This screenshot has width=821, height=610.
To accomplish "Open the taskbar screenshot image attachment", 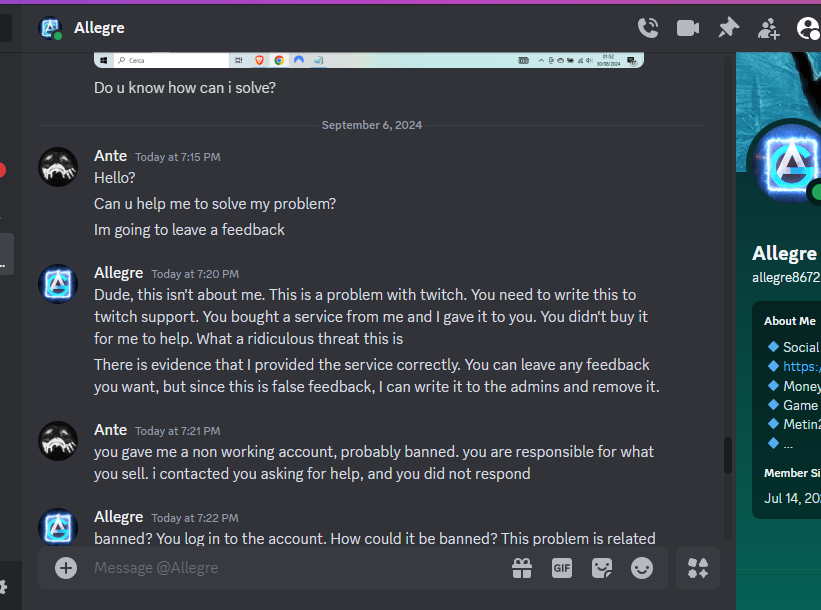I will [x=369, y=60].
